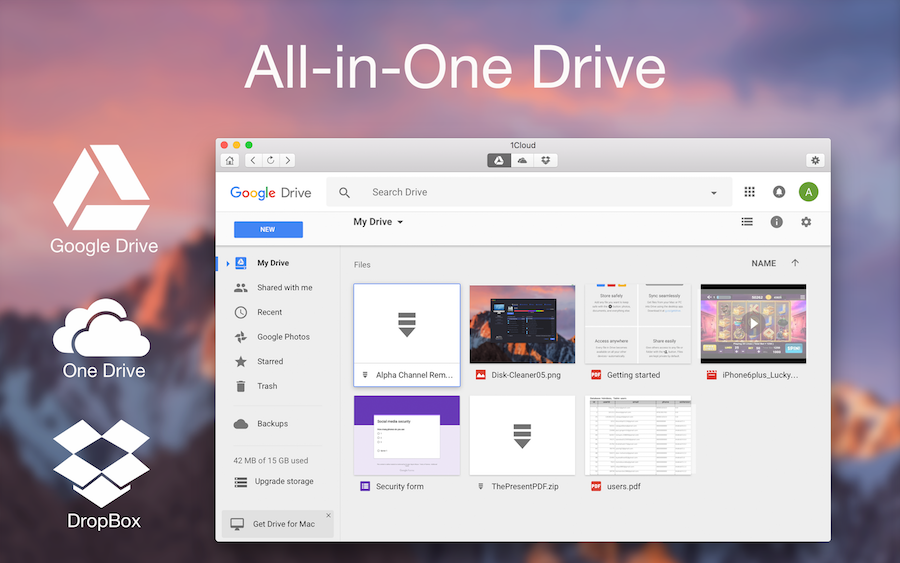Navigate back with the left arrow
Screen dimensions: 900x563
click(253, 161)
